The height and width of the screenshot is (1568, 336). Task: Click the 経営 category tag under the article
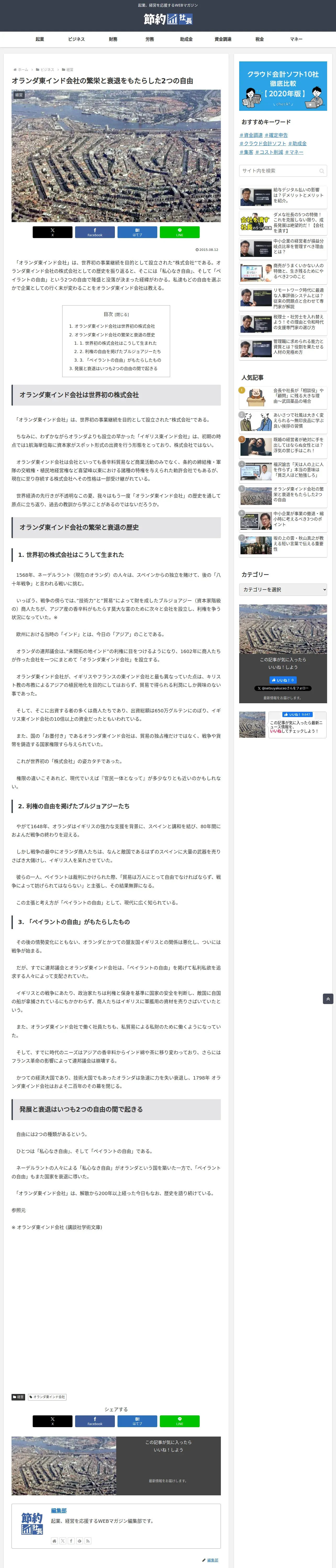(x=18, y=1397)
